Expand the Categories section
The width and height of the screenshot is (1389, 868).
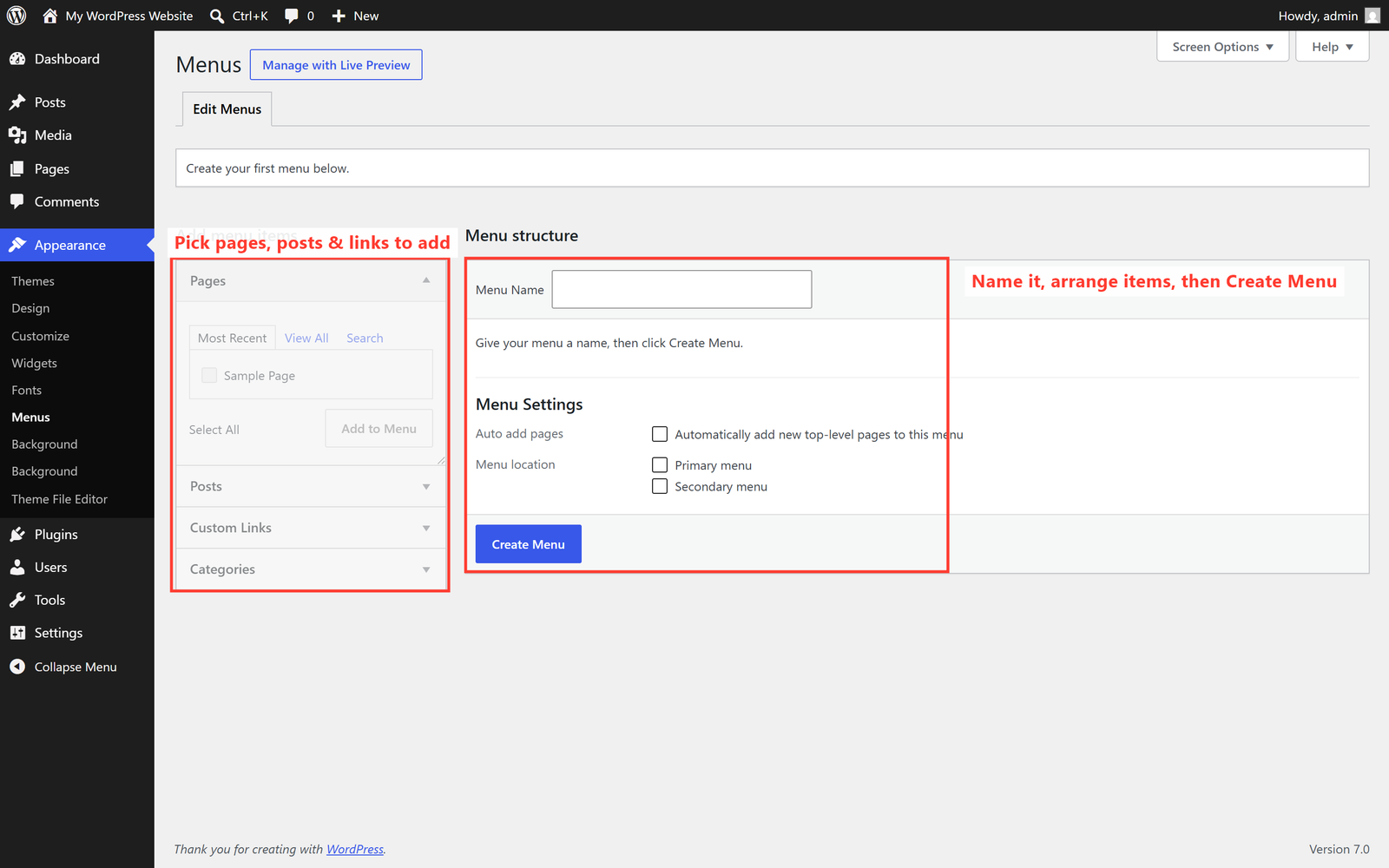coord(311,569)
